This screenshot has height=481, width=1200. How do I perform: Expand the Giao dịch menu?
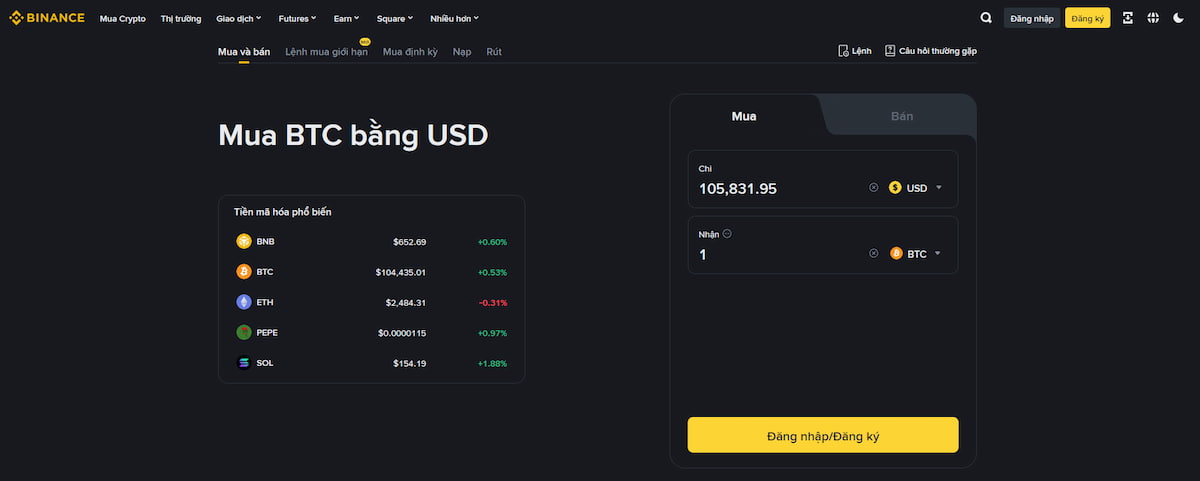pyautogui.click(x=239, y=18)
